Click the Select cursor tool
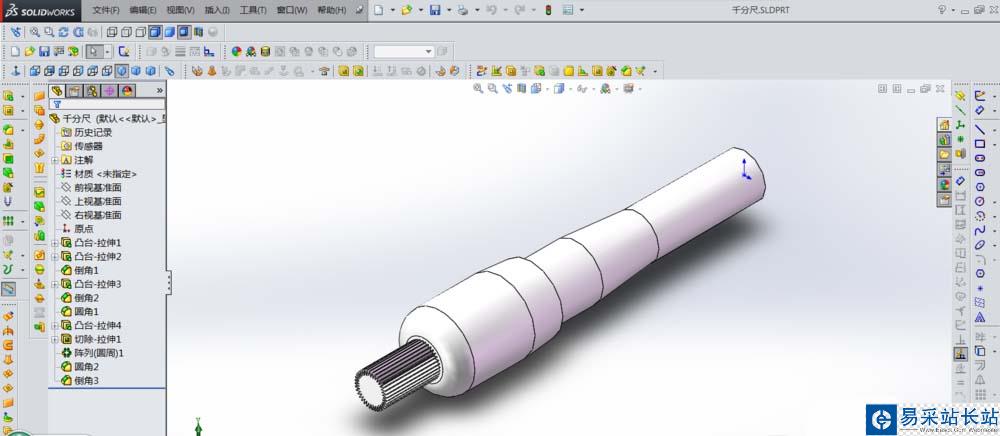 (x=94, y=52)
